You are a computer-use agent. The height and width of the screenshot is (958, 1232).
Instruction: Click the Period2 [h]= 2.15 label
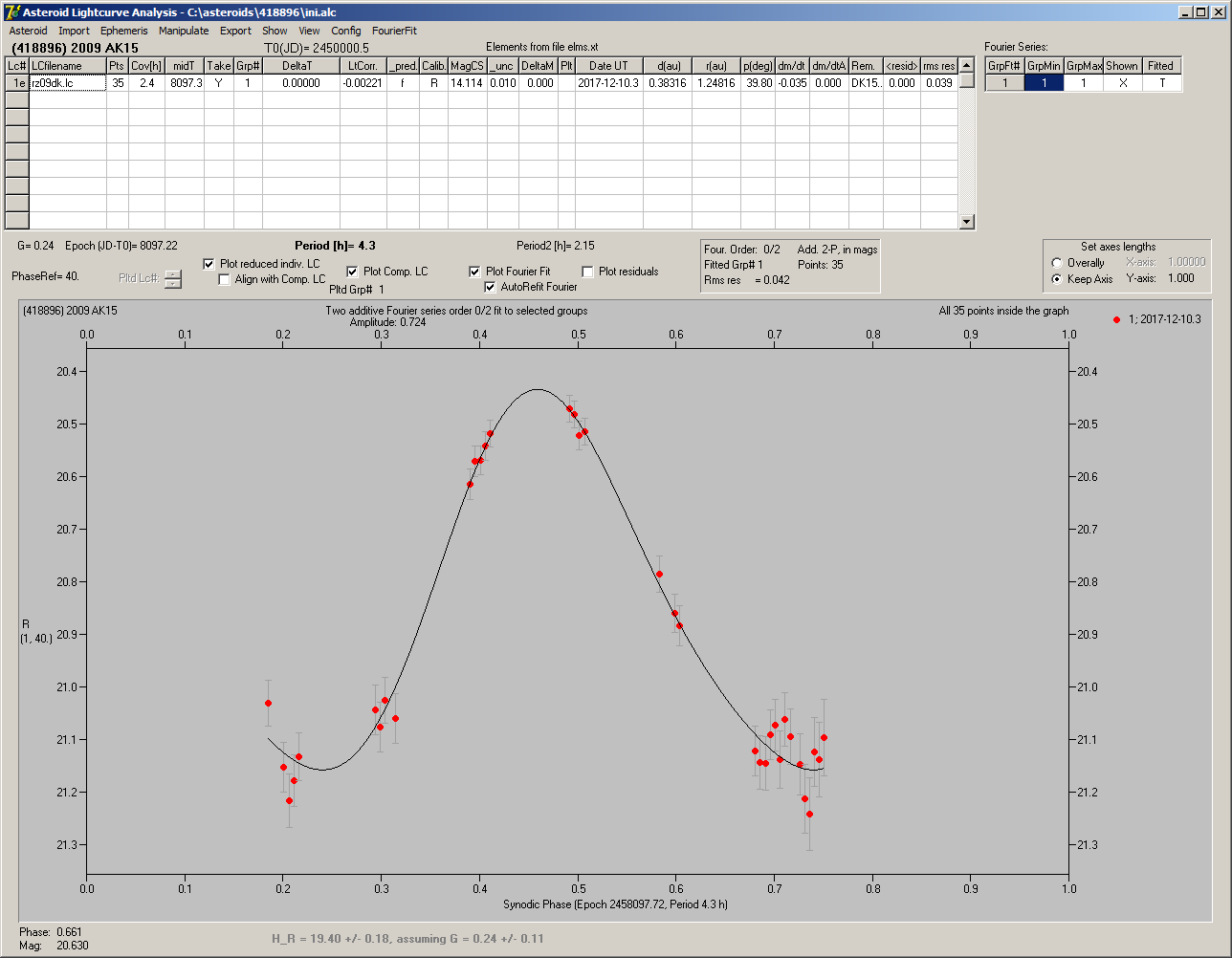555,246
